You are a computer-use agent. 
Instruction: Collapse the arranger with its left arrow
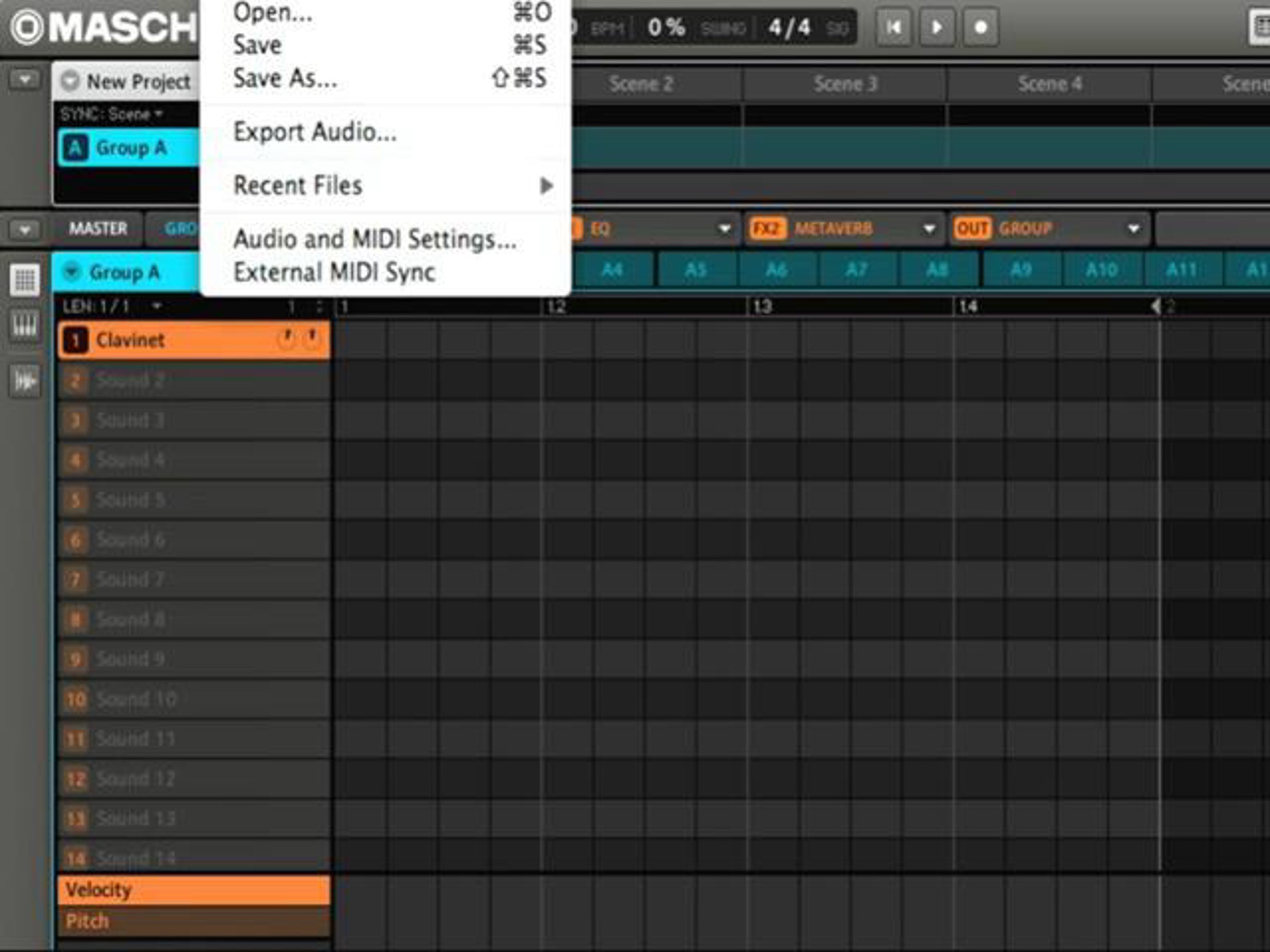[25, 80]
